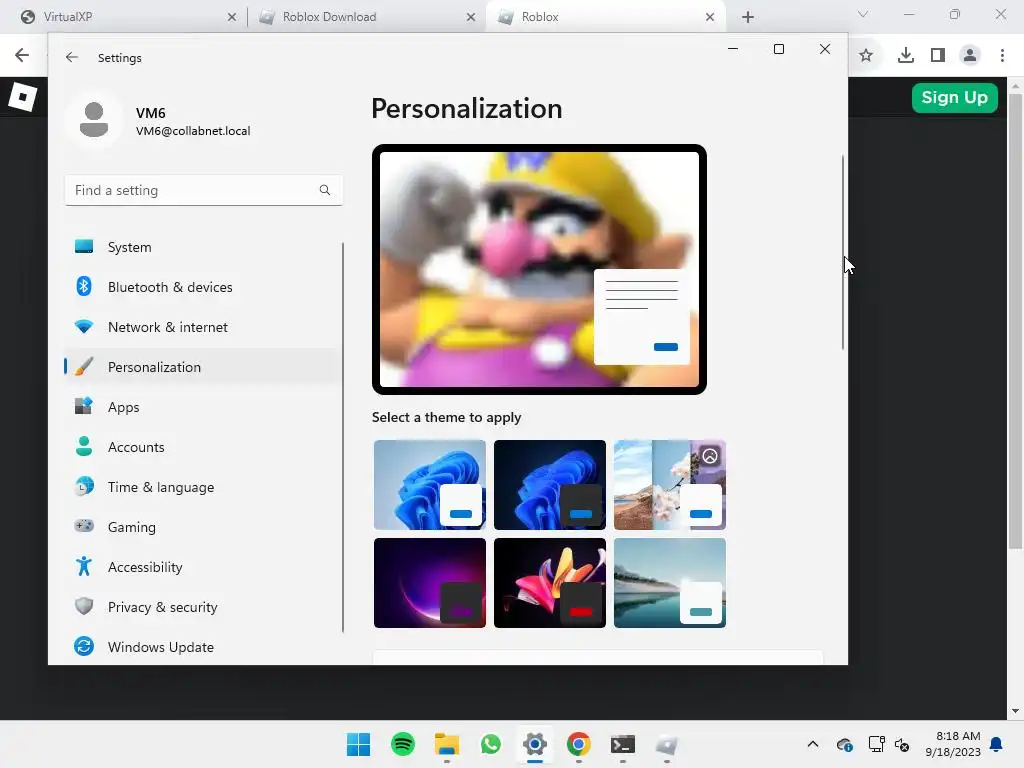Open Chrome three-dot menu
This screenshot has width=1024, height=768.
coord(1002,56)
